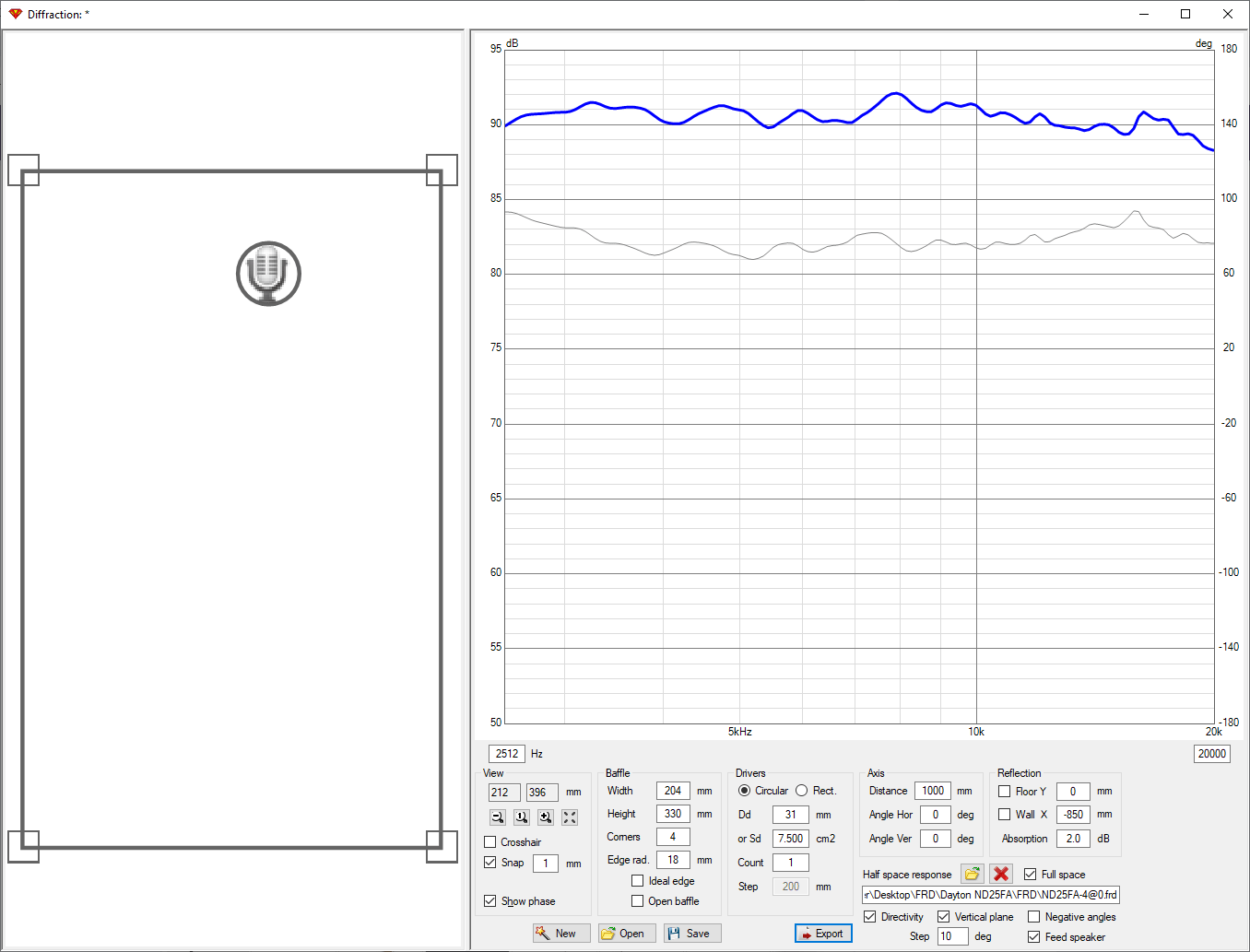Click the Angle Ver field
This screenshot has height=952, width=1250.
(x=936, y=839)
